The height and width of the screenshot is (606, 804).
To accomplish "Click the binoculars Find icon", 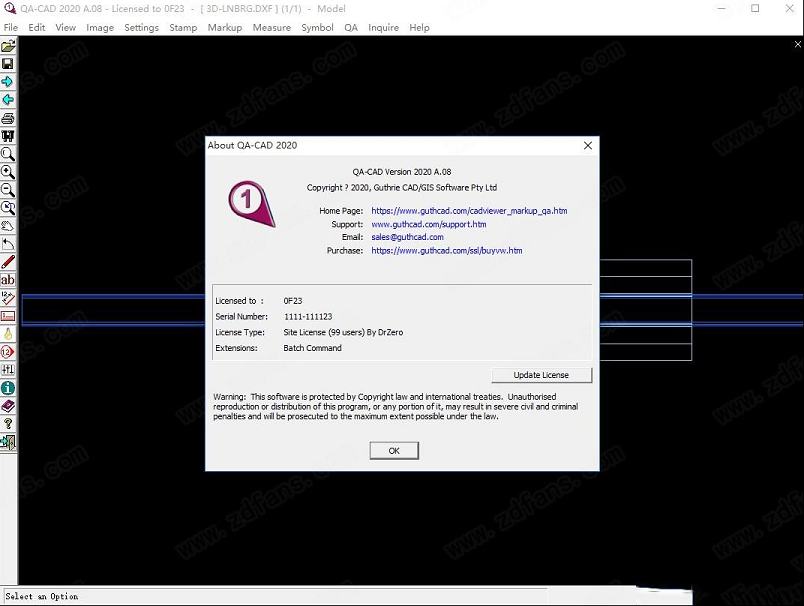I will point(8,136).
